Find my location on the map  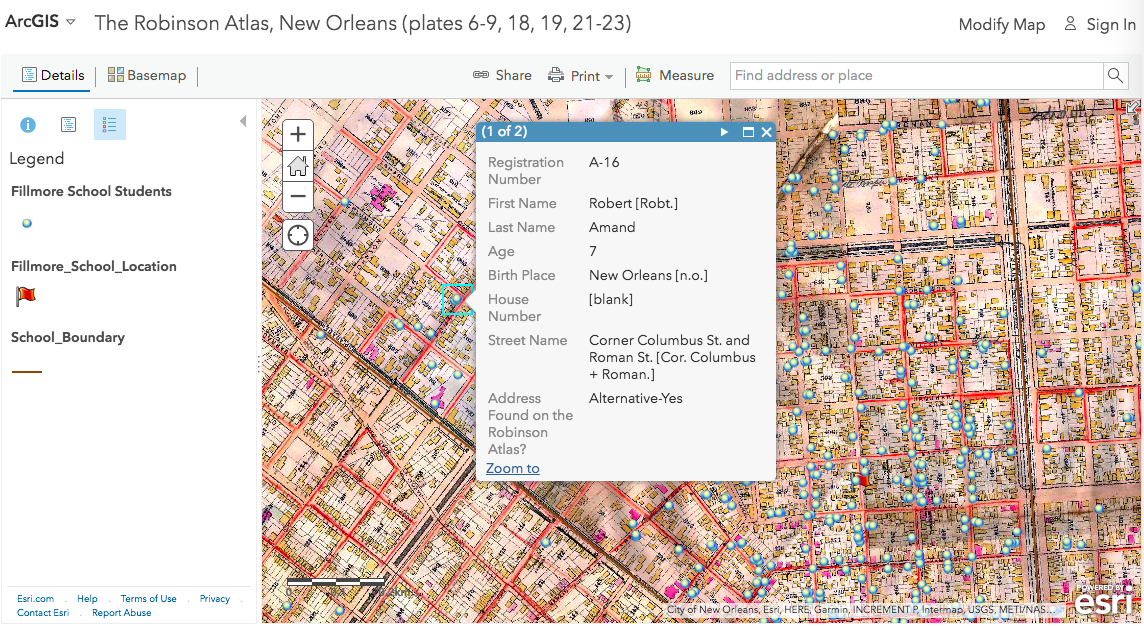(298, 236)
